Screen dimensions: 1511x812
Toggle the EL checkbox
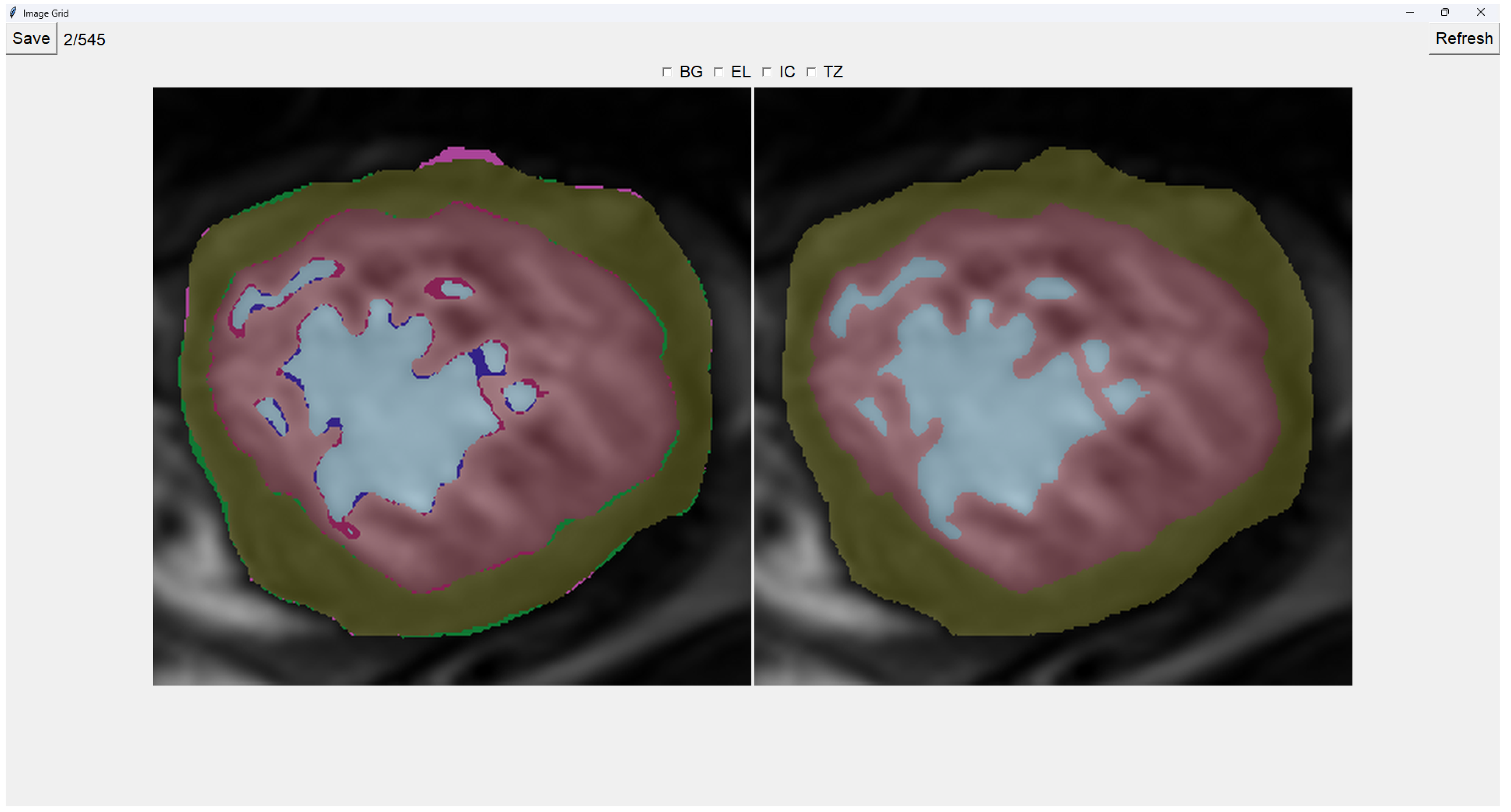pos(718,72)
